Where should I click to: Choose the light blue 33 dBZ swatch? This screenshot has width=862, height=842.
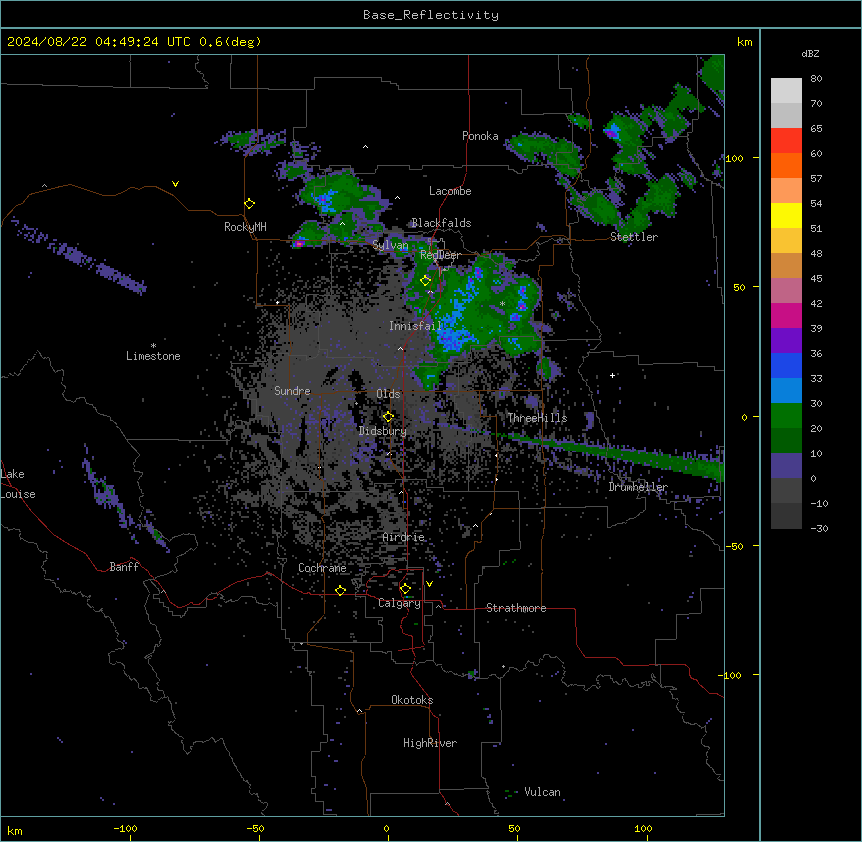pyautogui.click(x=786, y=391)
